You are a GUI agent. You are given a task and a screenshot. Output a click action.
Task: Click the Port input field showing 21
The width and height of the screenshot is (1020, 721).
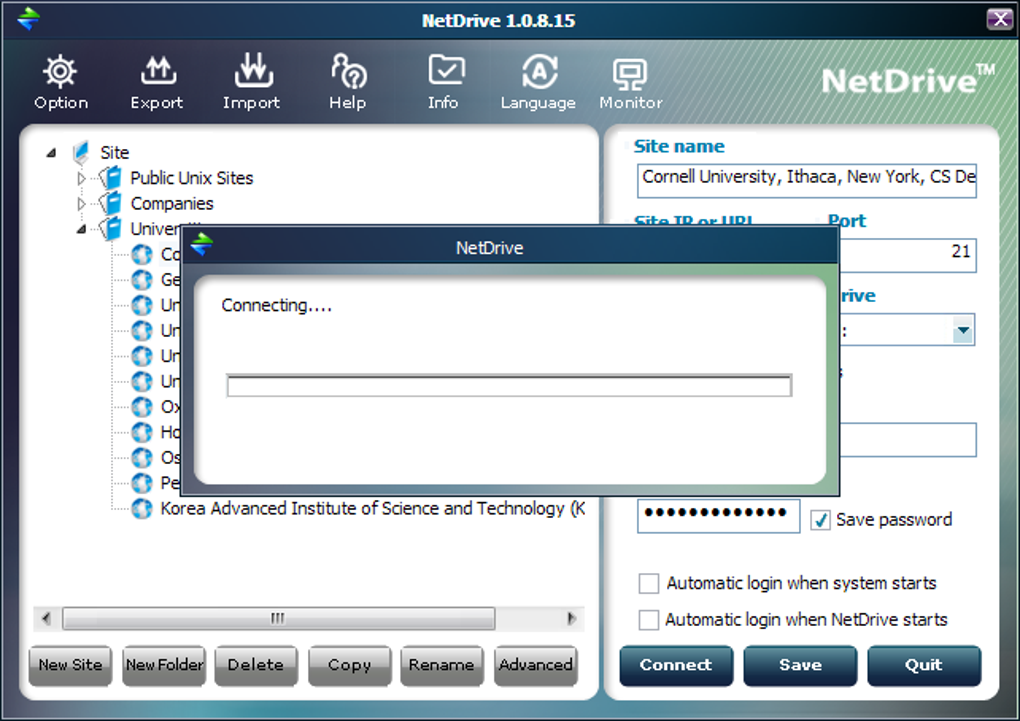point(908,255)
